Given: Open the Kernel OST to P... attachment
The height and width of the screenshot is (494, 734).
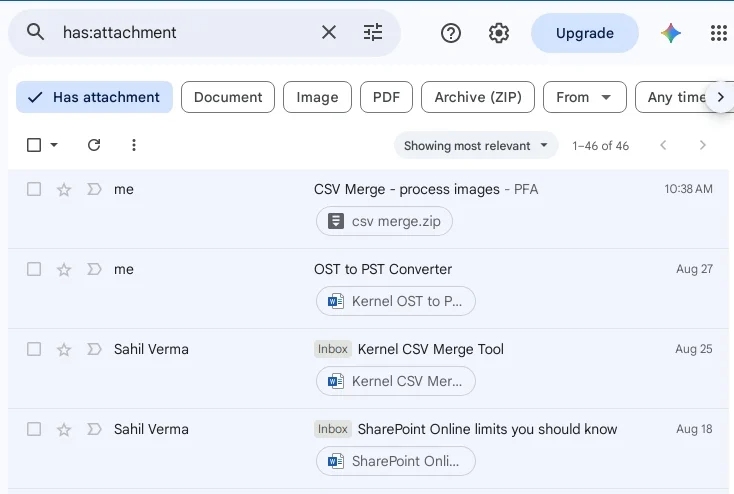Looking at the screenshot, I should point(396,301).
